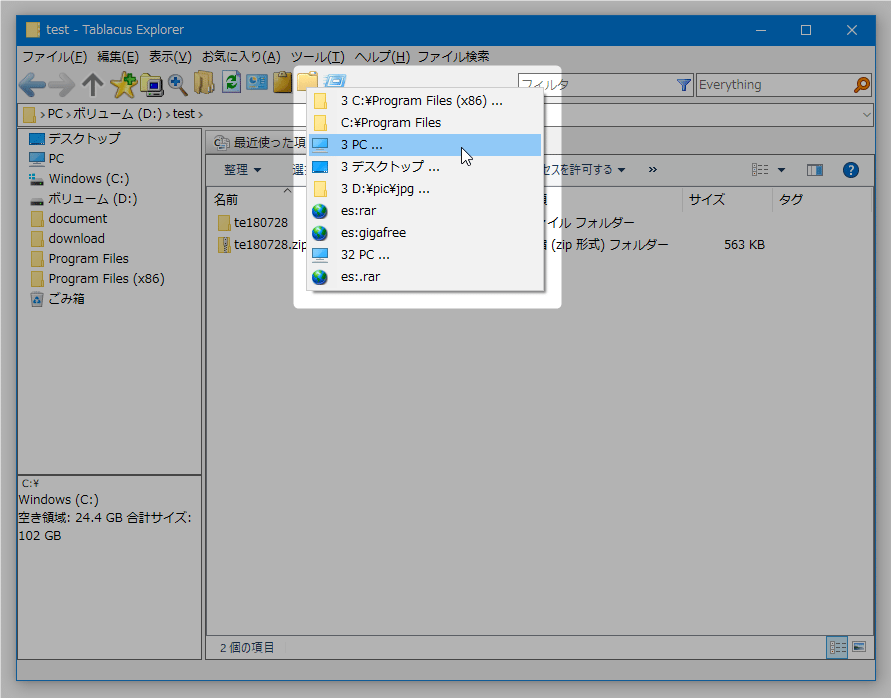Open the 編集(E) menu
The width and height of the screenshot is (891, 698).
coord(118,57)
